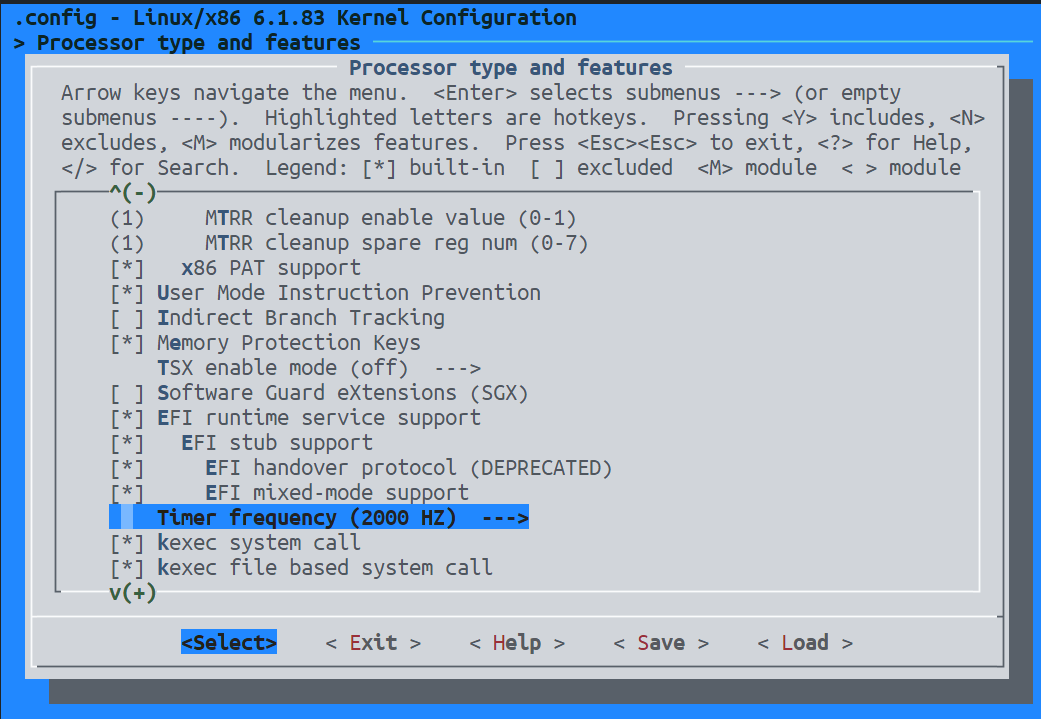Toggle EFI runtime service support
1041x719 pixels.
coord(127,418)
